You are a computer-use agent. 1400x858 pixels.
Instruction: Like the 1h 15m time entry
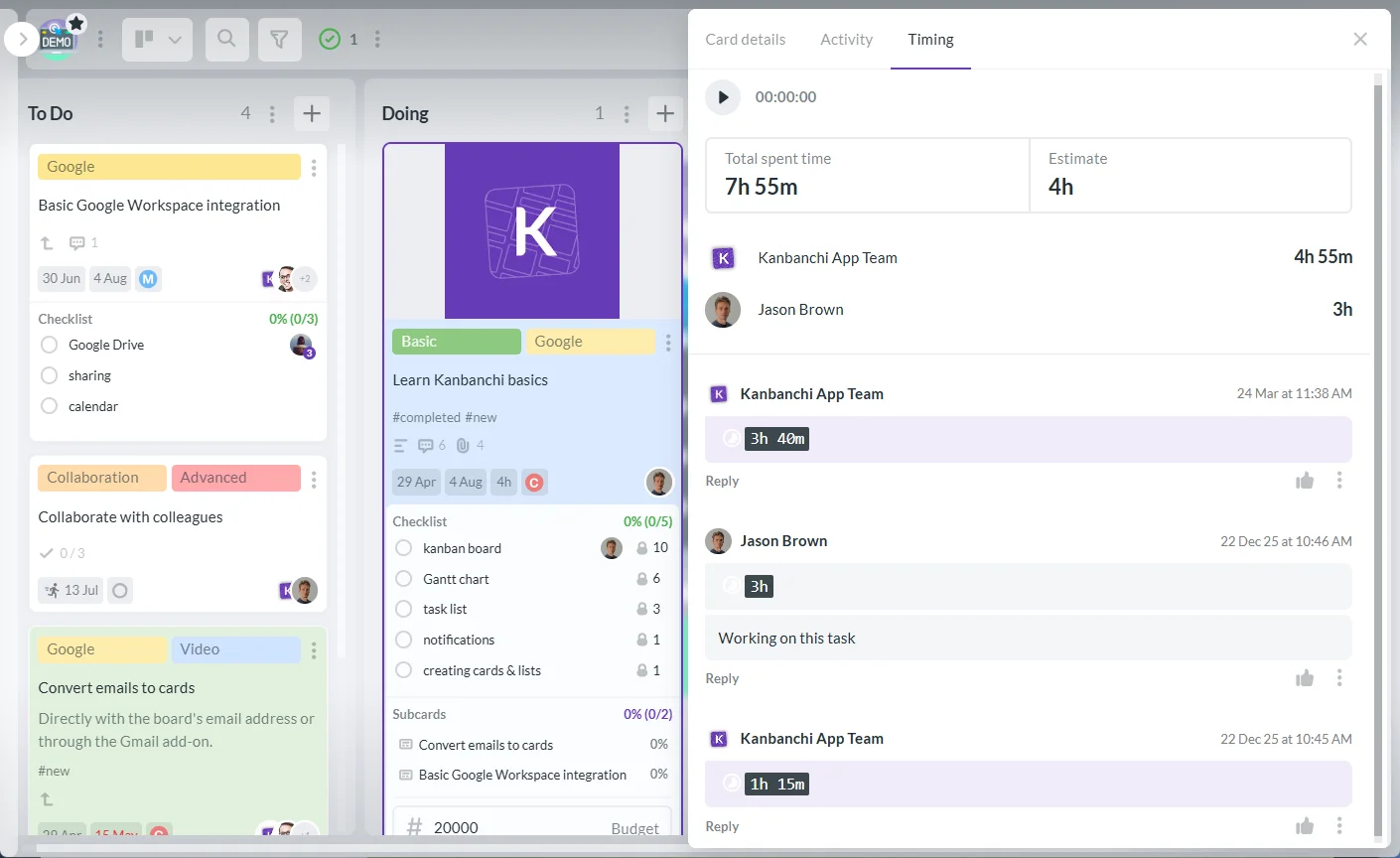point(1305,826)
